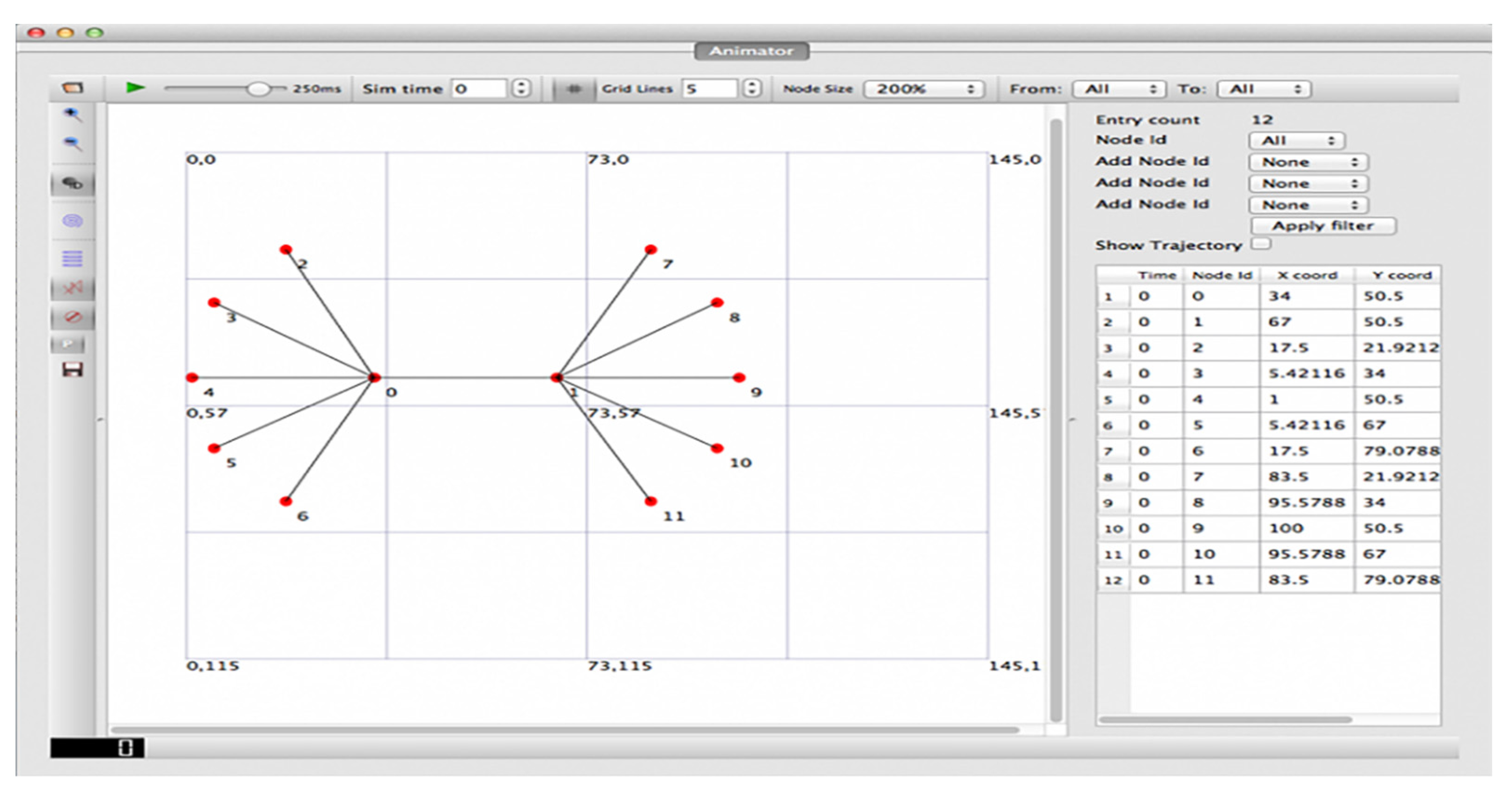The width and height of the screenshot is (1512, 797).
Task: Click the Apply filter button
Action: tap(1323, 225)
